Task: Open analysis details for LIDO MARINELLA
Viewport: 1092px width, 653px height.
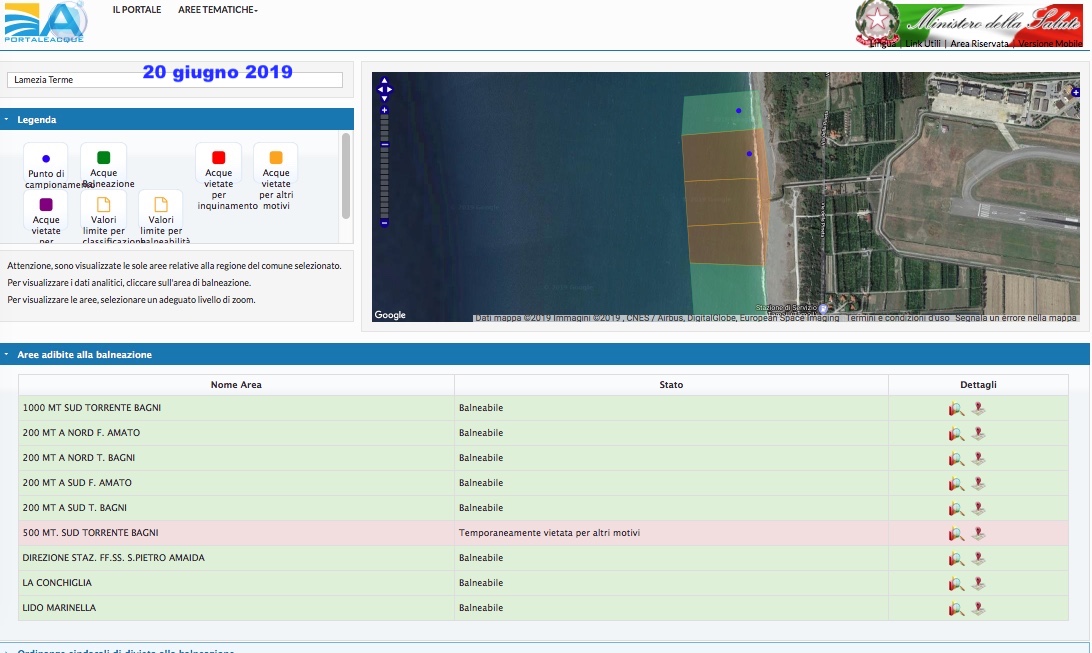Action: (956, 609)
